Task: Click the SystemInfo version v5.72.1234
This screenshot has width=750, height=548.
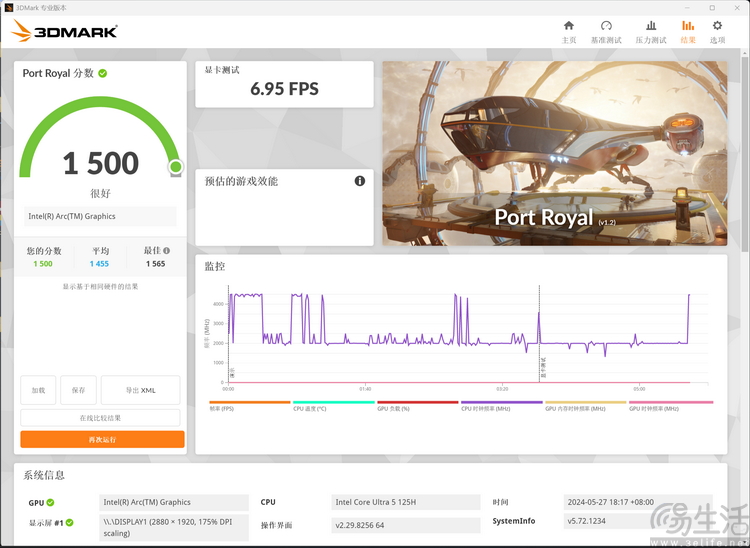Action: tap(638, 521)
